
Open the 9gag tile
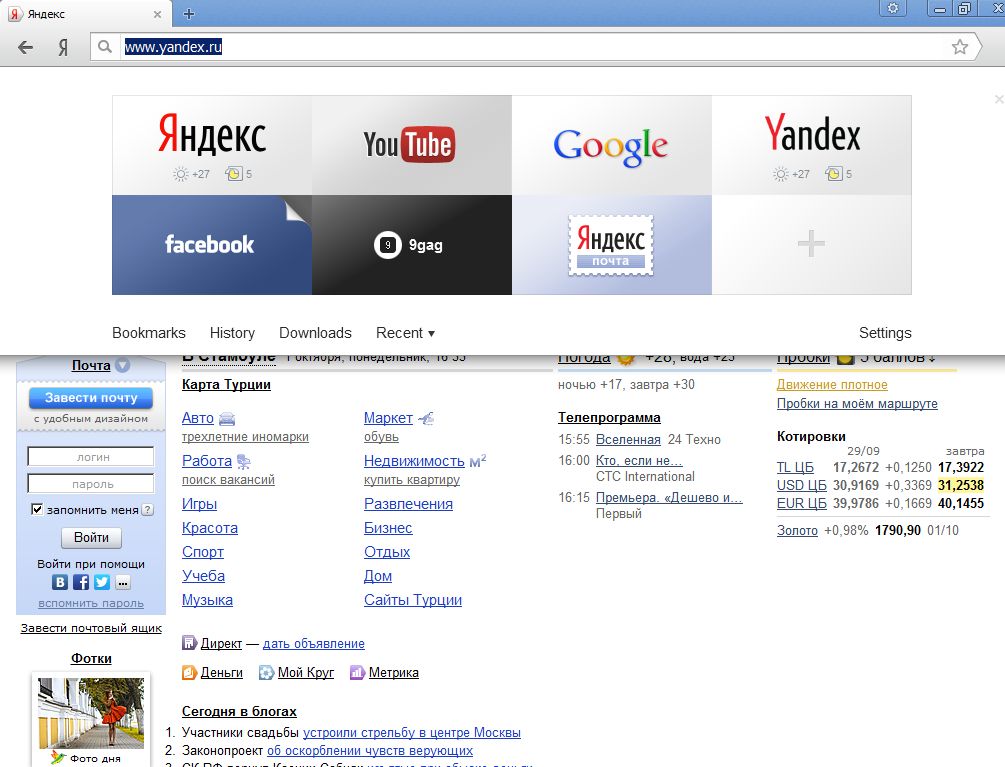click(412, 245)
